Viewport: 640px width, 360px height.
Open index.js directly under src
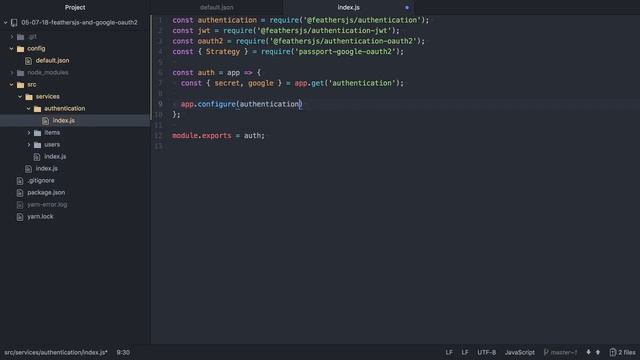[47, 168]
